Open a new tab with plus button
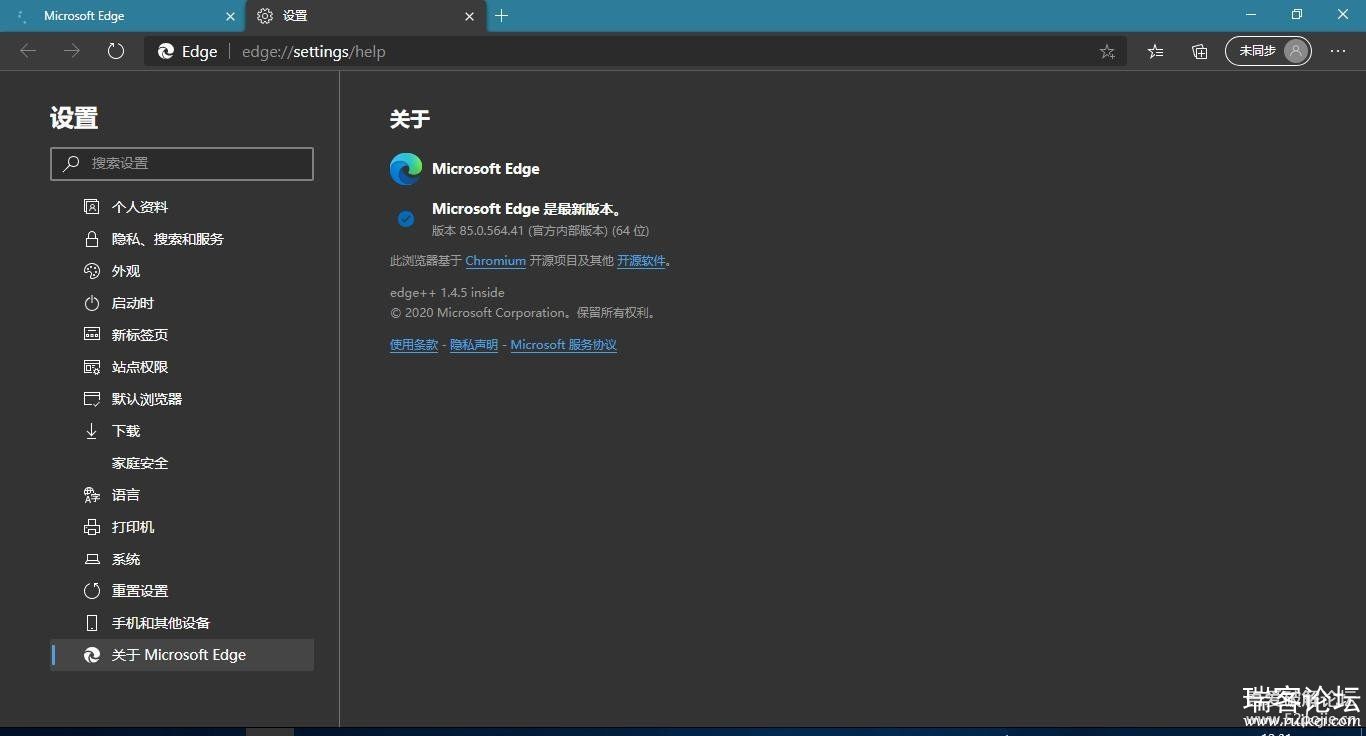 tap(502, 15)
